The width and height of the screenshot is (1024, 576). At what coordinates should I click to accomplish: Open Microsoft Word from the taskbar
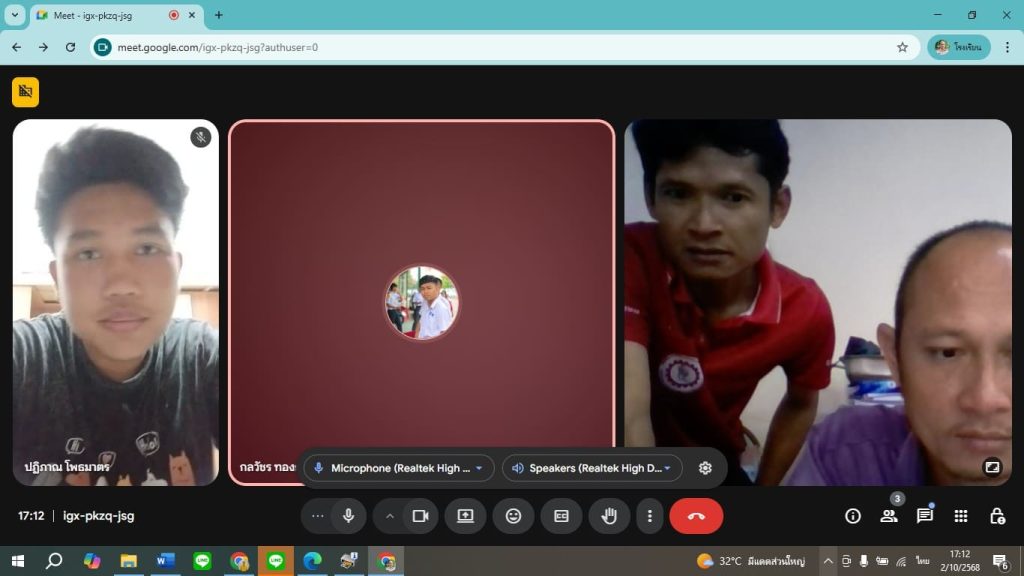165,561
